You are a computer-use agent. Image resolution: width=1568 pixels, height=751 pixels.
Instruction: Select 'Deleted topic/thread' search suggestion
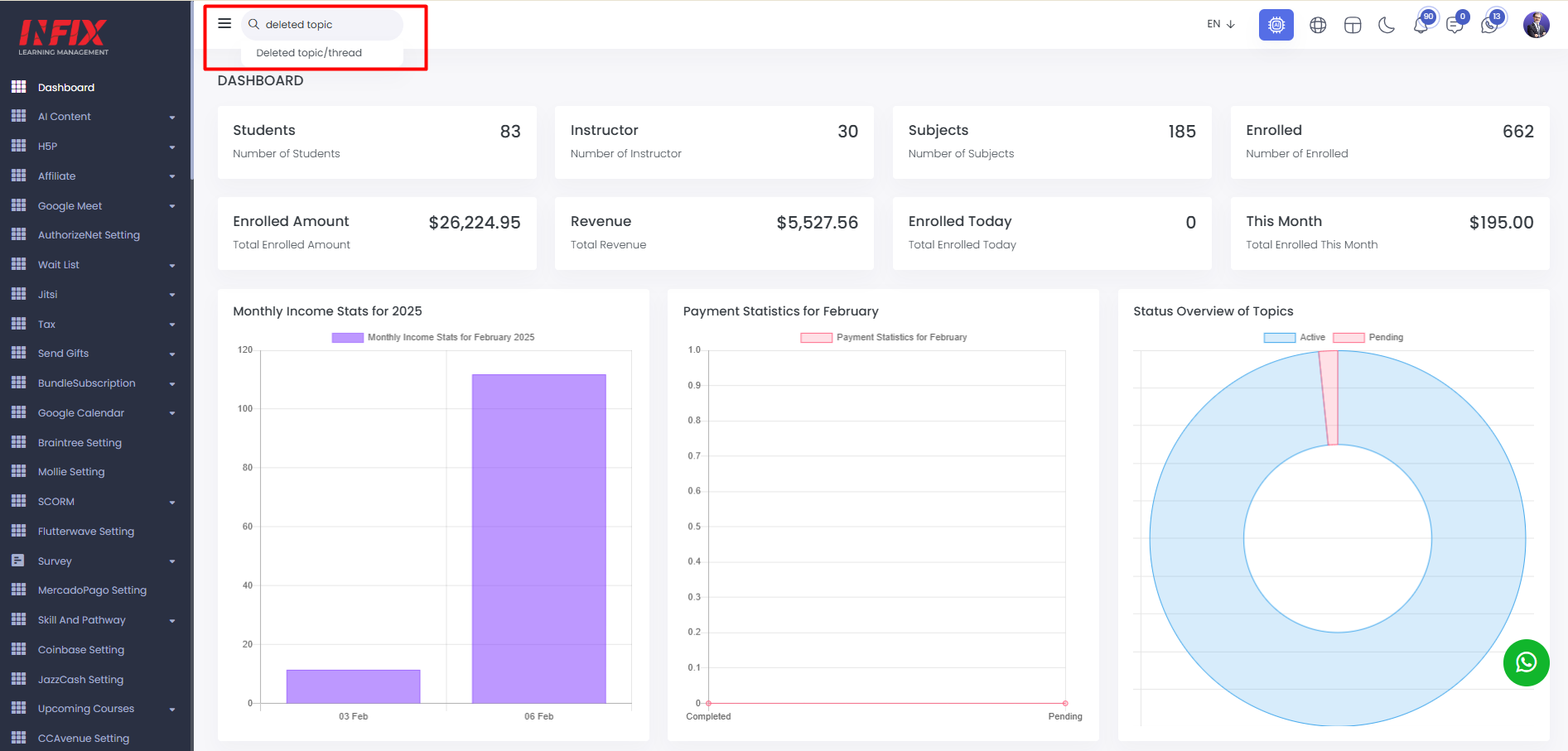[x=309, y=53]
